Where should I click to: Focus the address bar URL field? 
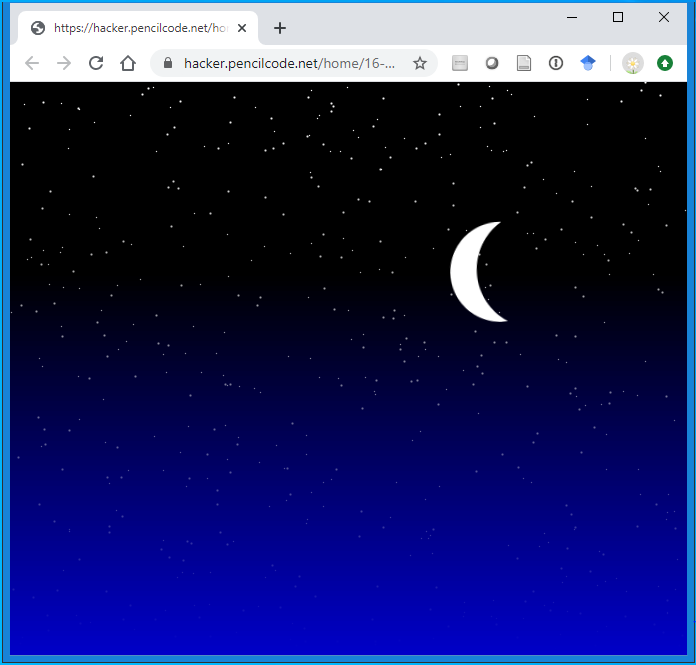[x=290, y=63]
